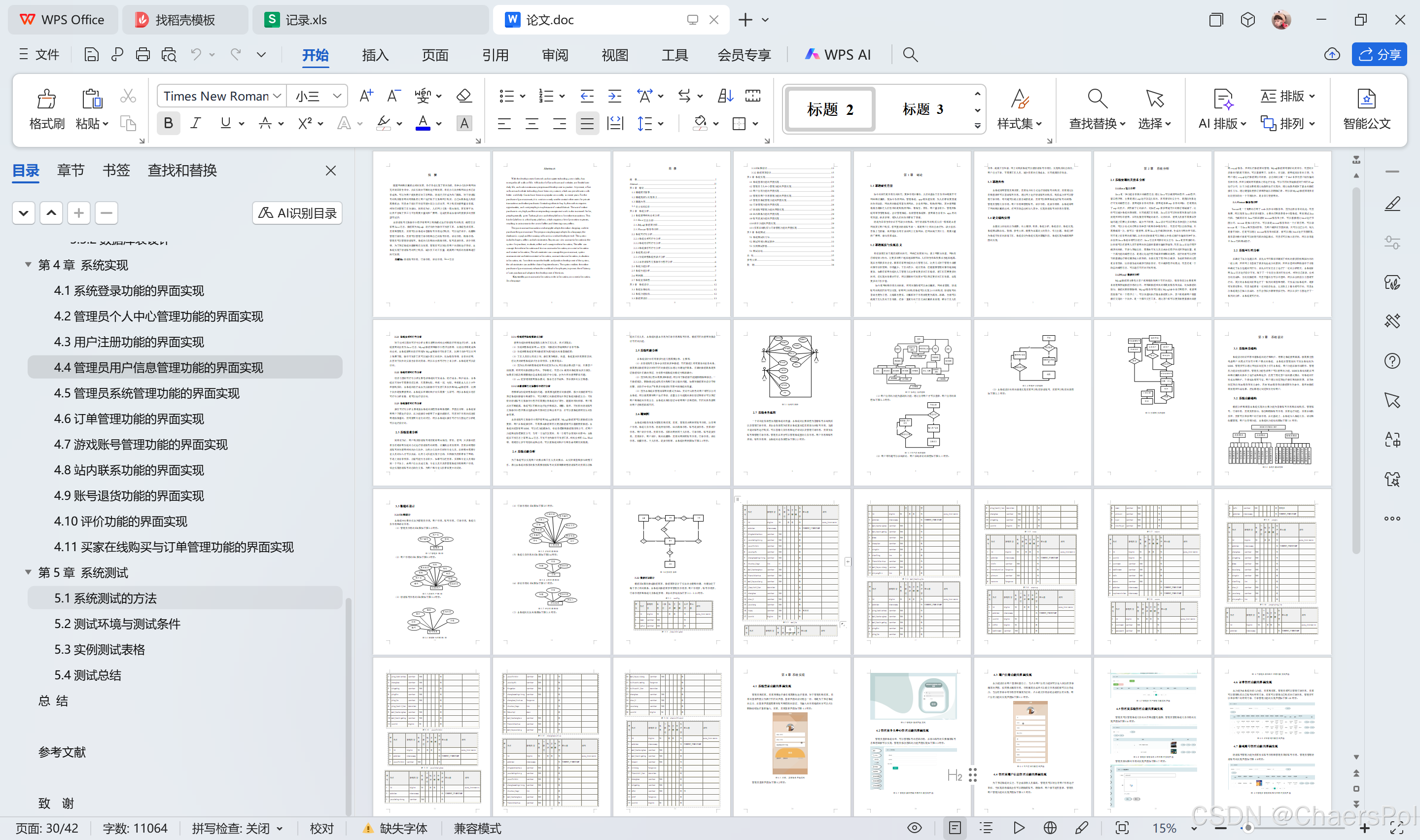The image size is (1420, 840).
Task: Open the 视图 (View) ribbon tab
Action: 615,55
